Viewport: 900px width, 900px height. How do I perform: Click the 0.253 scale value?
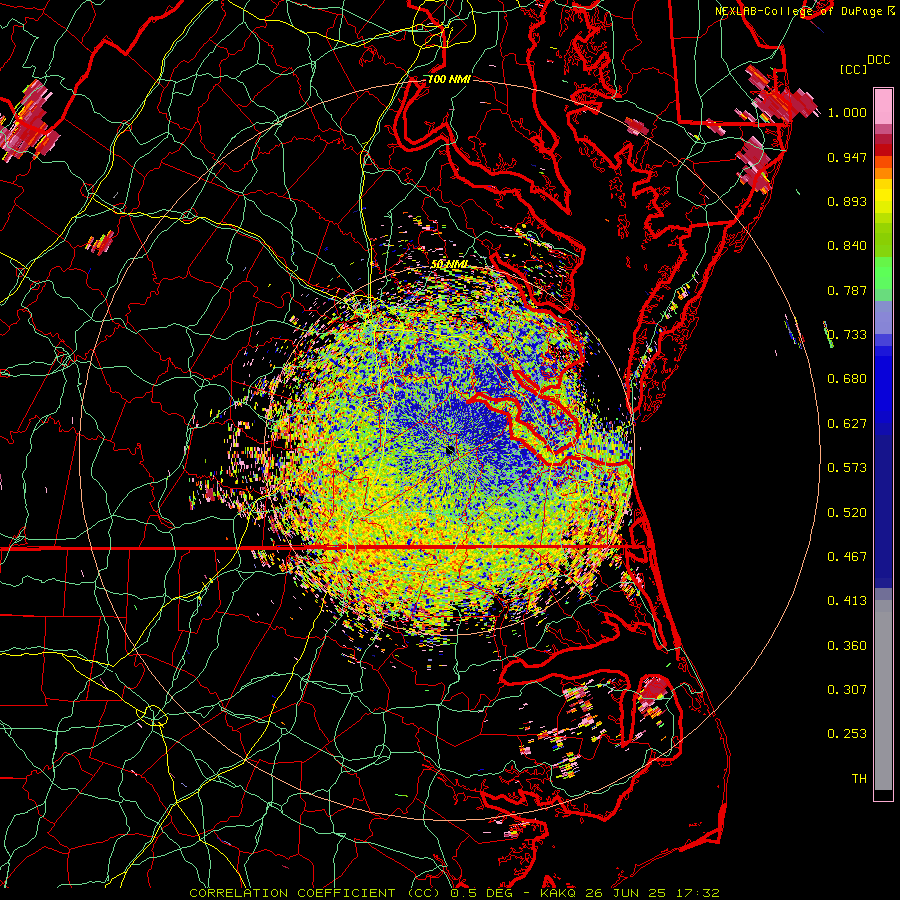(847, 734)
